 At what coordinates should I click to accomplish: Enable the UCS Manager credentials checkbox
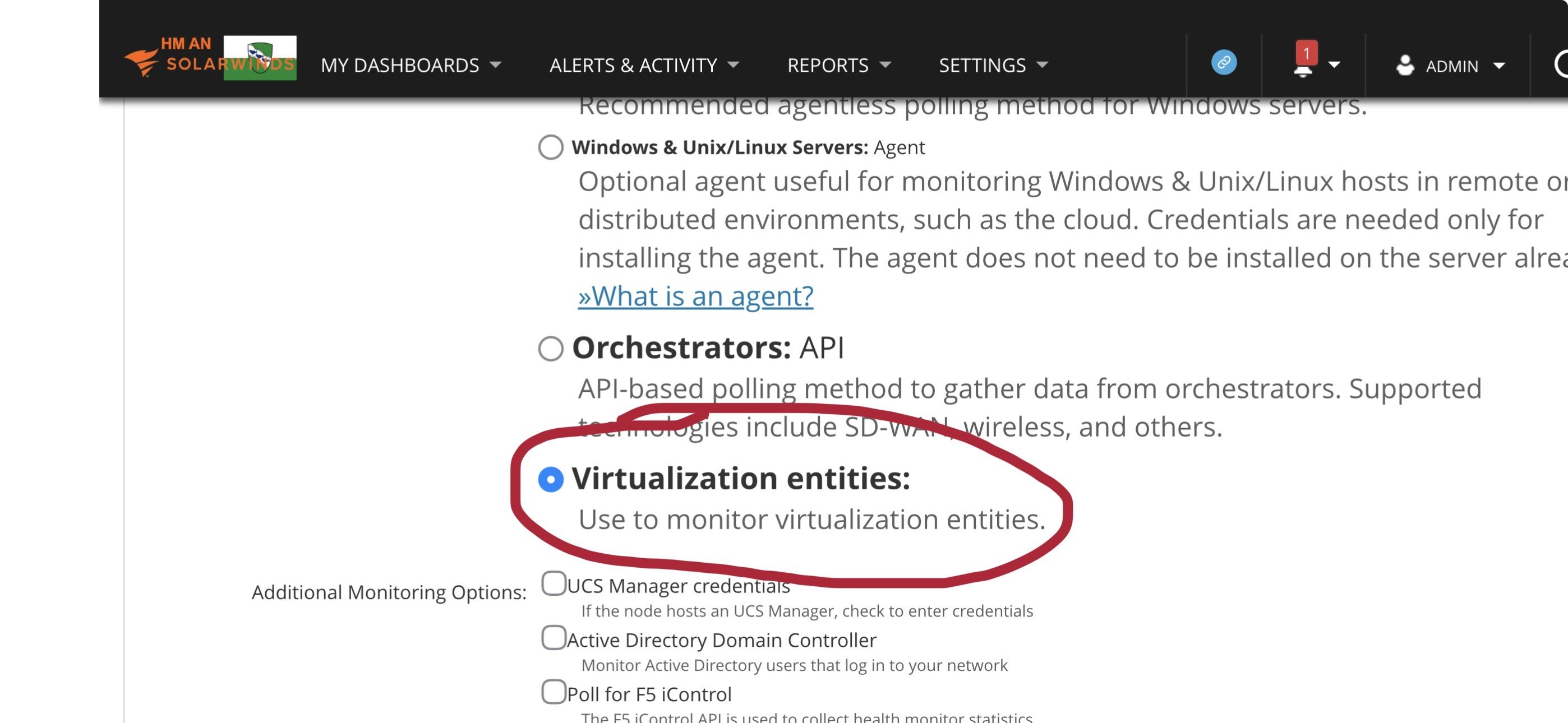point(554,583)
